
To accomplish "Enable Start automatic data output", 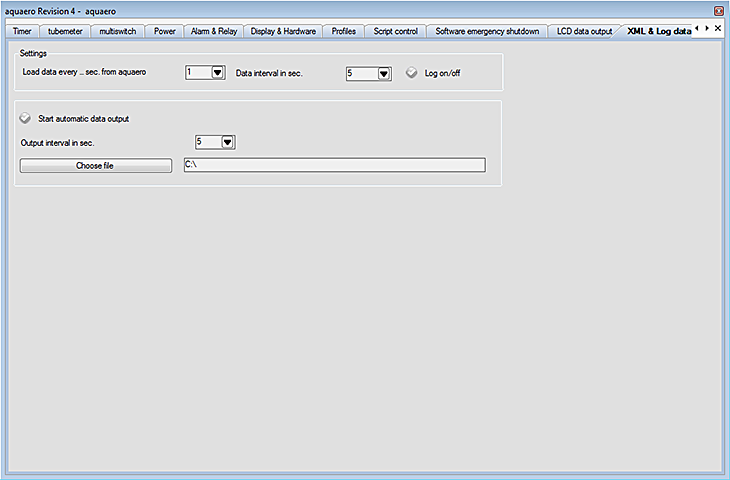I will (x=25, y=119).
